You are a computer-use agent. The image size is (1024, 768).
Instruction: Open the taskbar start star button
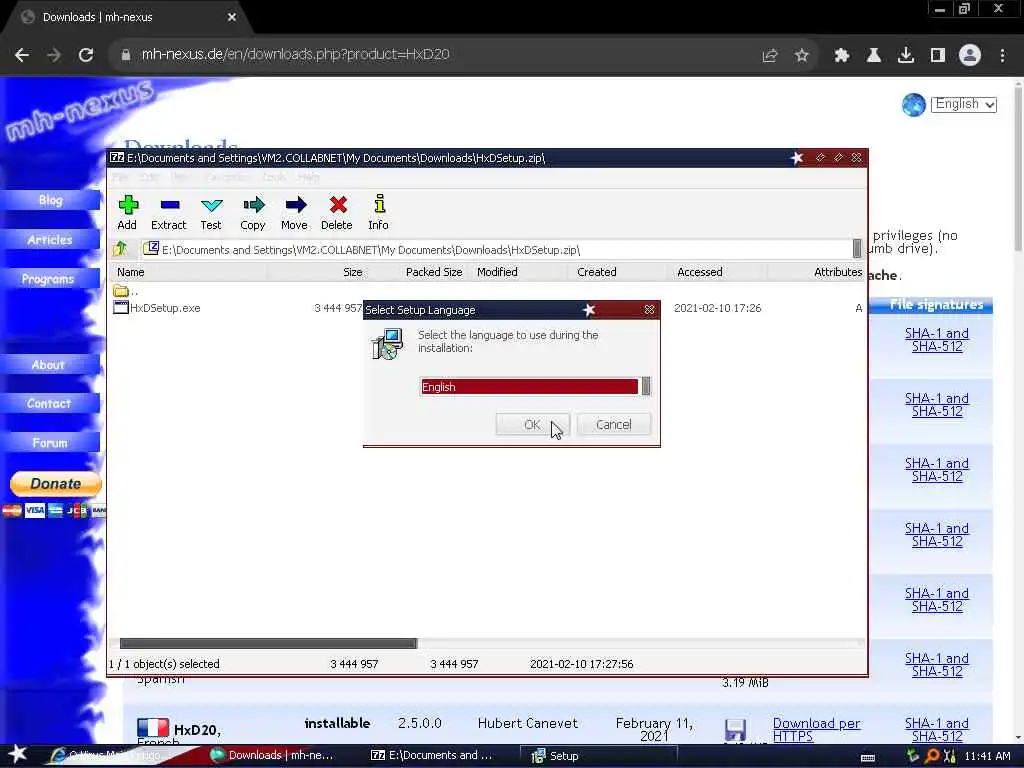[x=18, y=754]
